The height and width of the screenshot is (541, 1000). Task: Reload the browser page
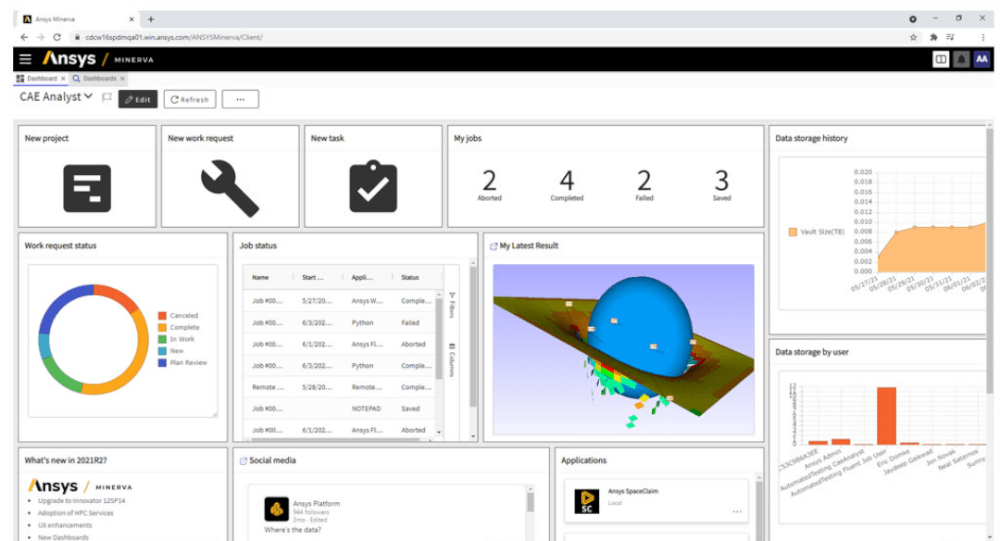(57, 37)
